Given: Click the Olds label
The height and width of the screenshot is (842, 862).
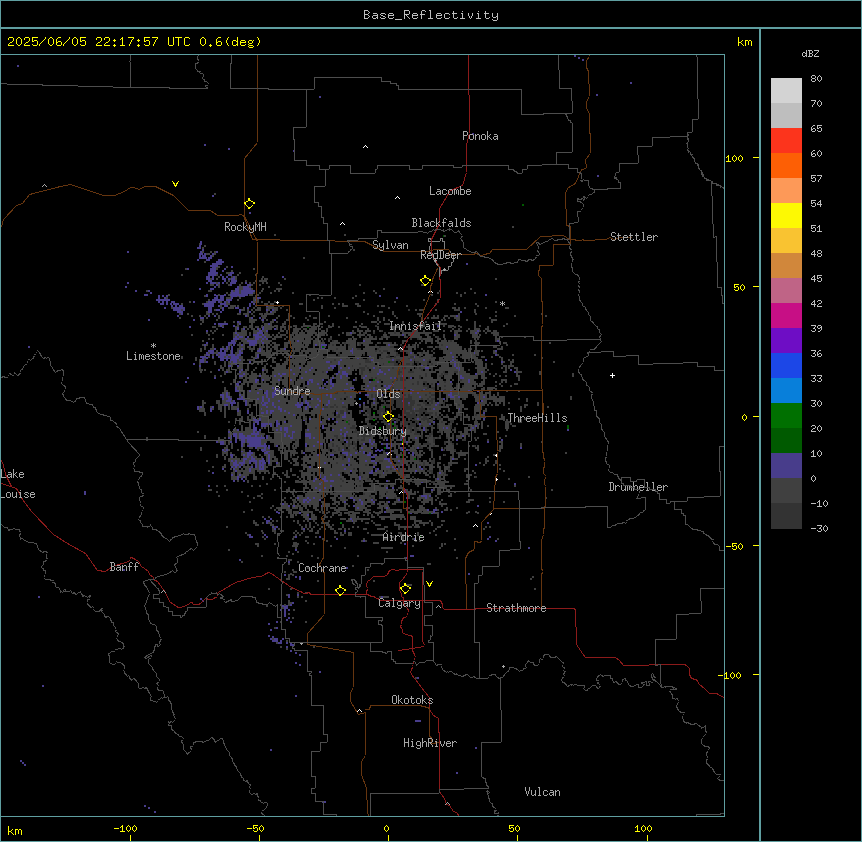Looking at the screenshot, I should pos(388,394).
